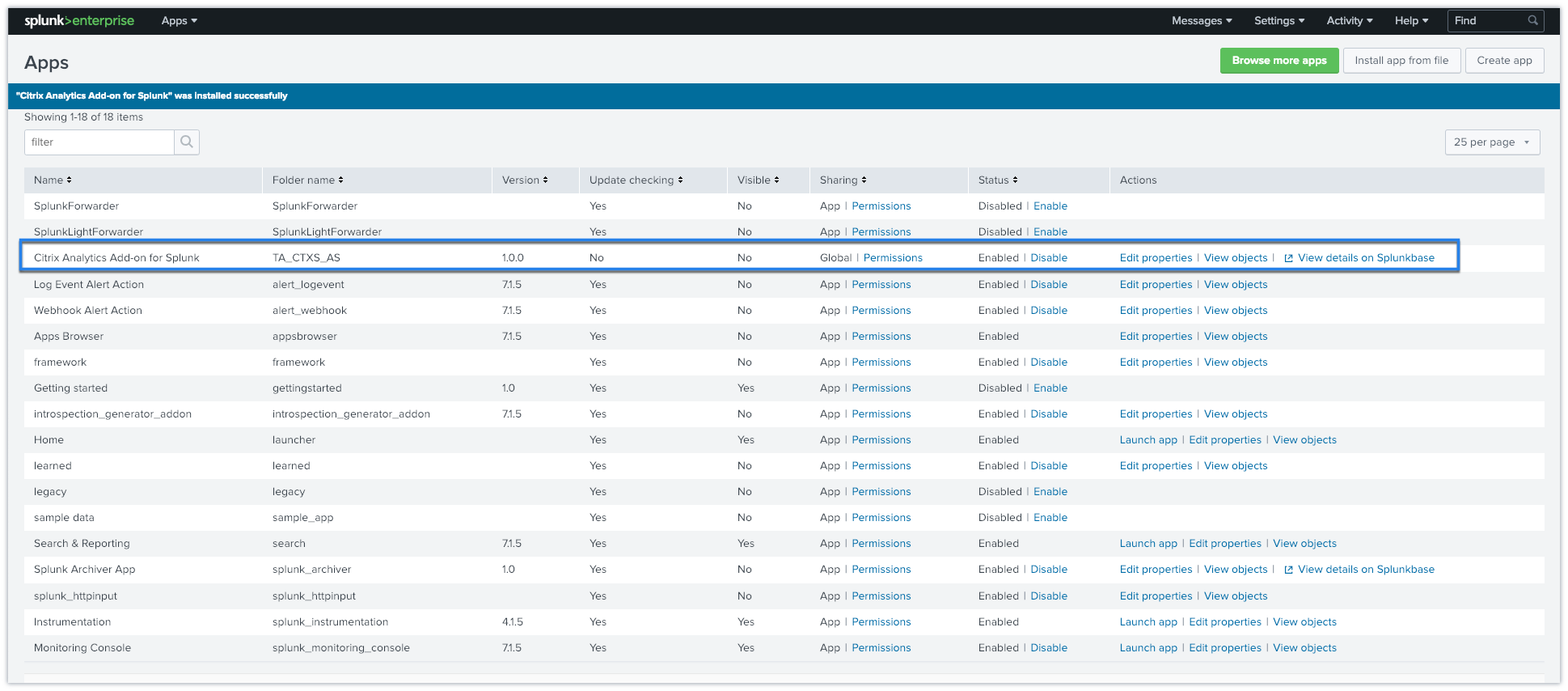This screenshot has height=691, width=1568.
Task: Edit properties of Webhook Alert Action
Action: [1156, 311]
